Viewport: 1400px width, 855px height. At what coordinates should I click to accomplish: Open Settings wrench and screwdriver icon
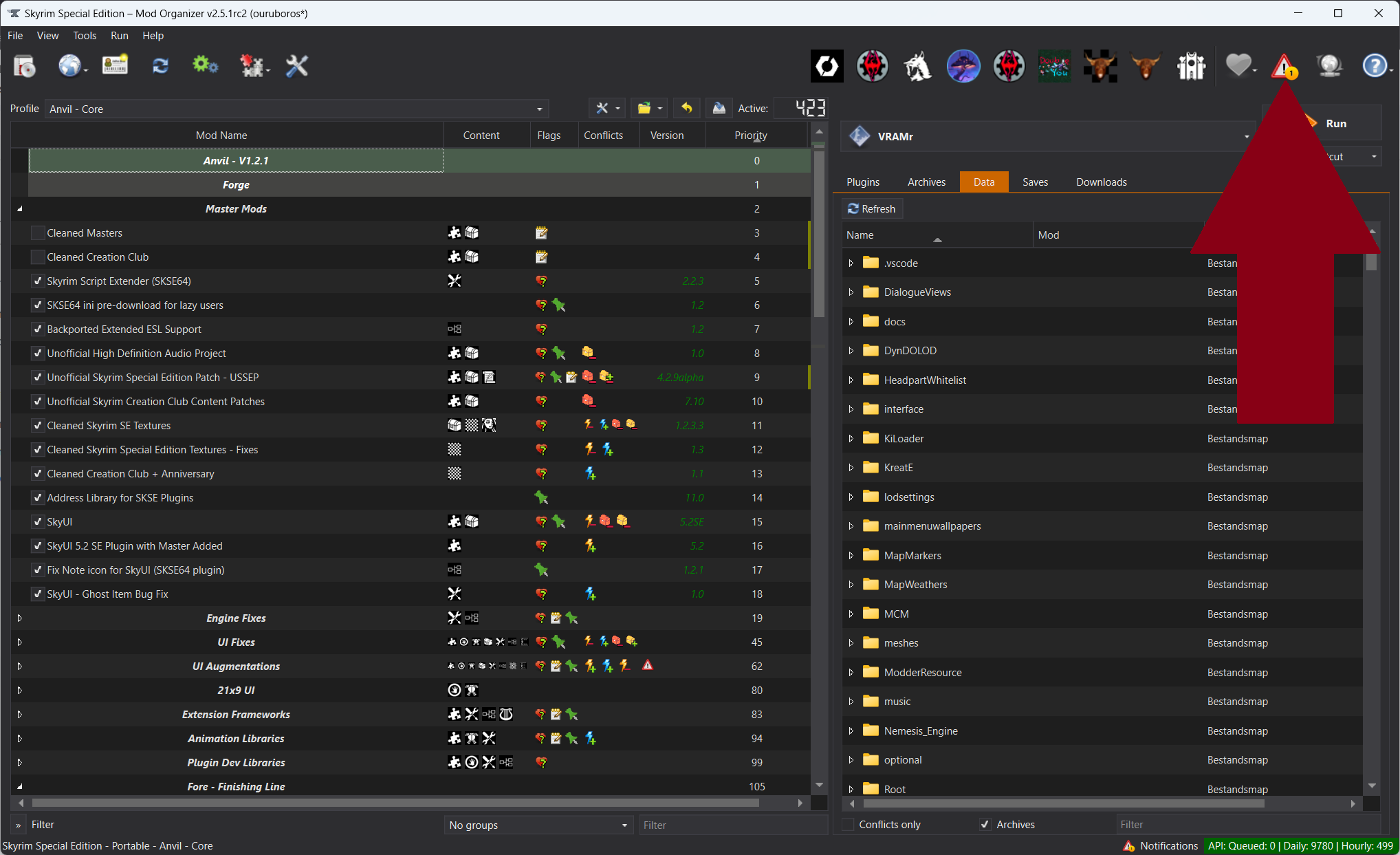pos(297,66)
